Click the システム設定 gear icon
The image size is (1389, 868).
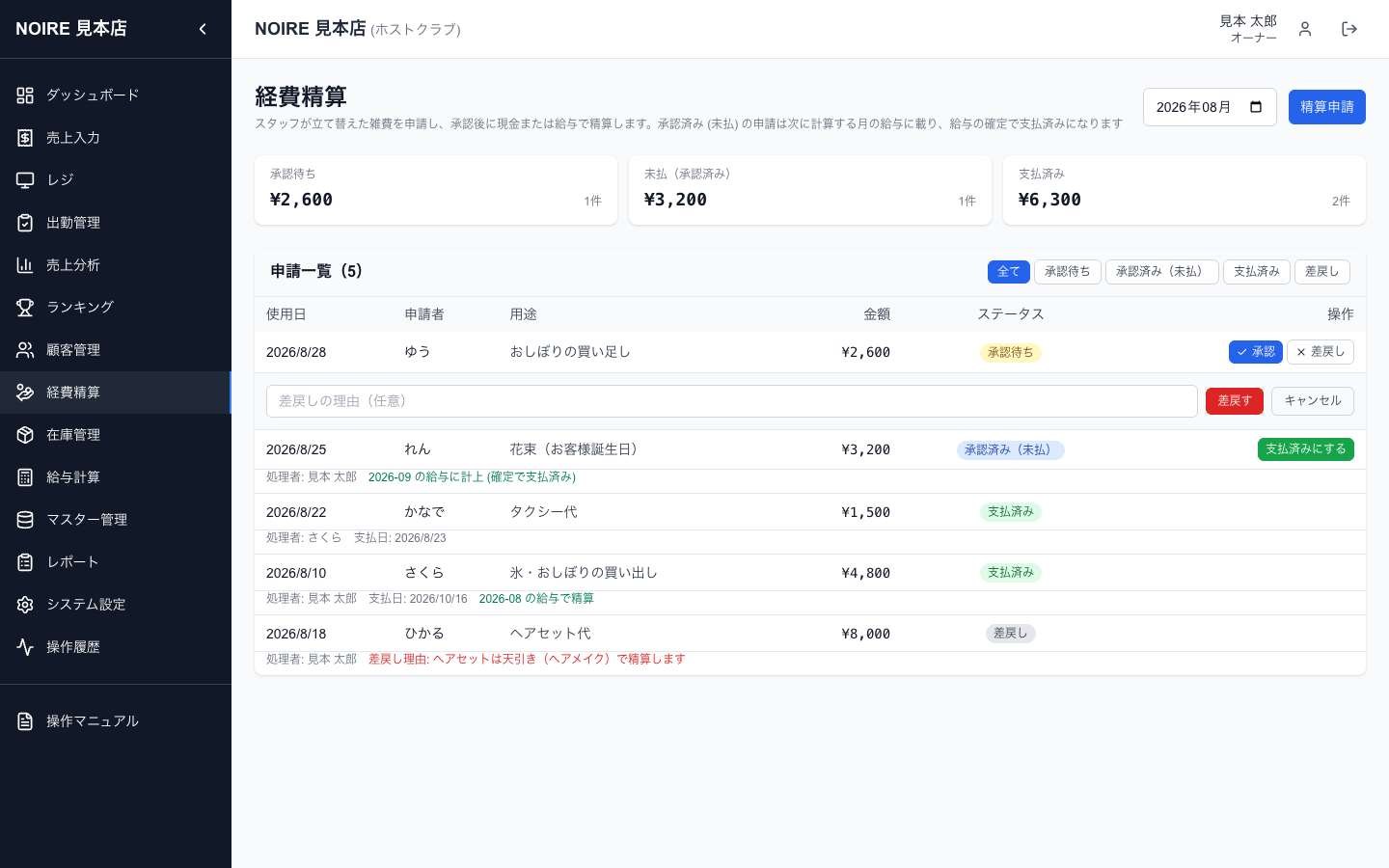click(x=25, y=605)
